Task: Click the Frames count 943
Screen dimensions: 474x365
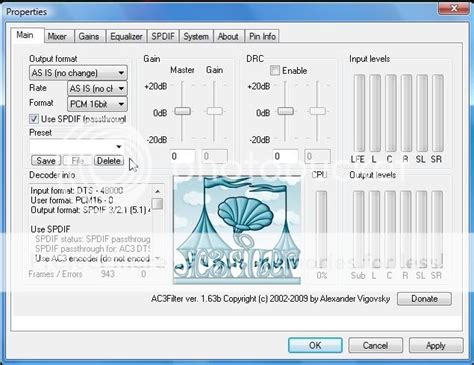Action: click(x=108, y=274)
